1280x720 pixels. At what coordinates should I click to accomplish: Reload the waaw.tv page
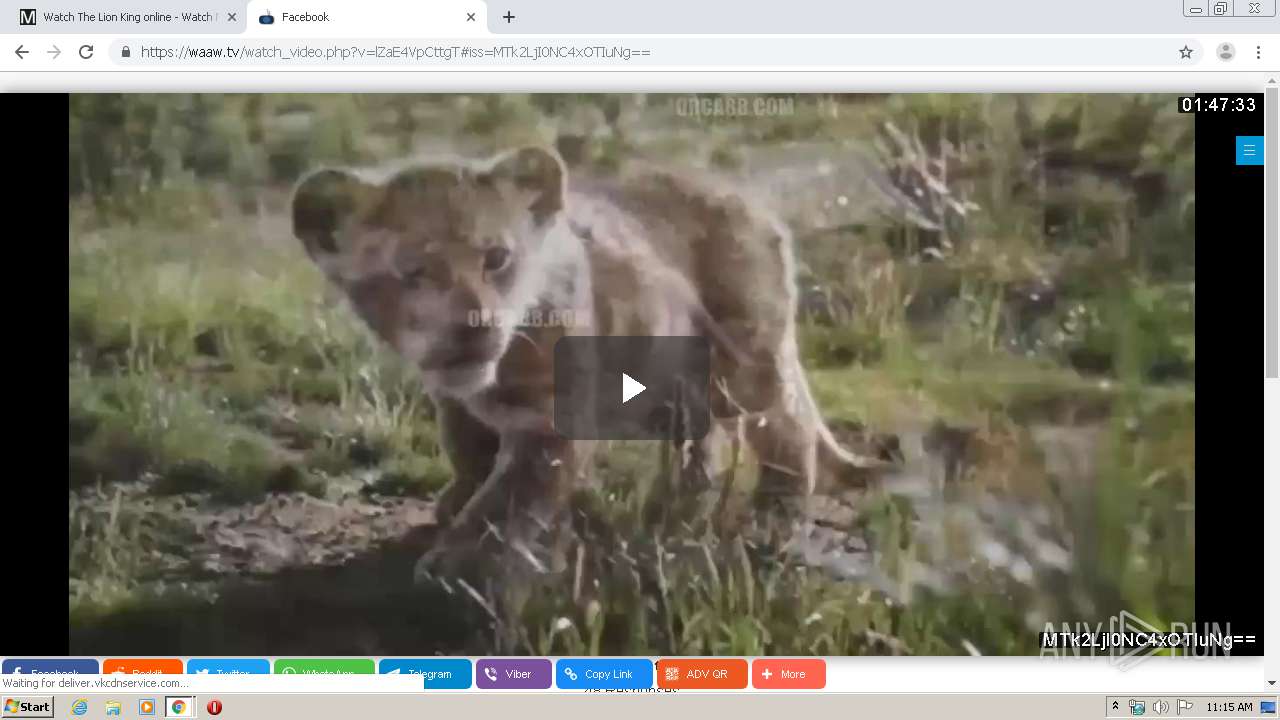tap(86, 52)
